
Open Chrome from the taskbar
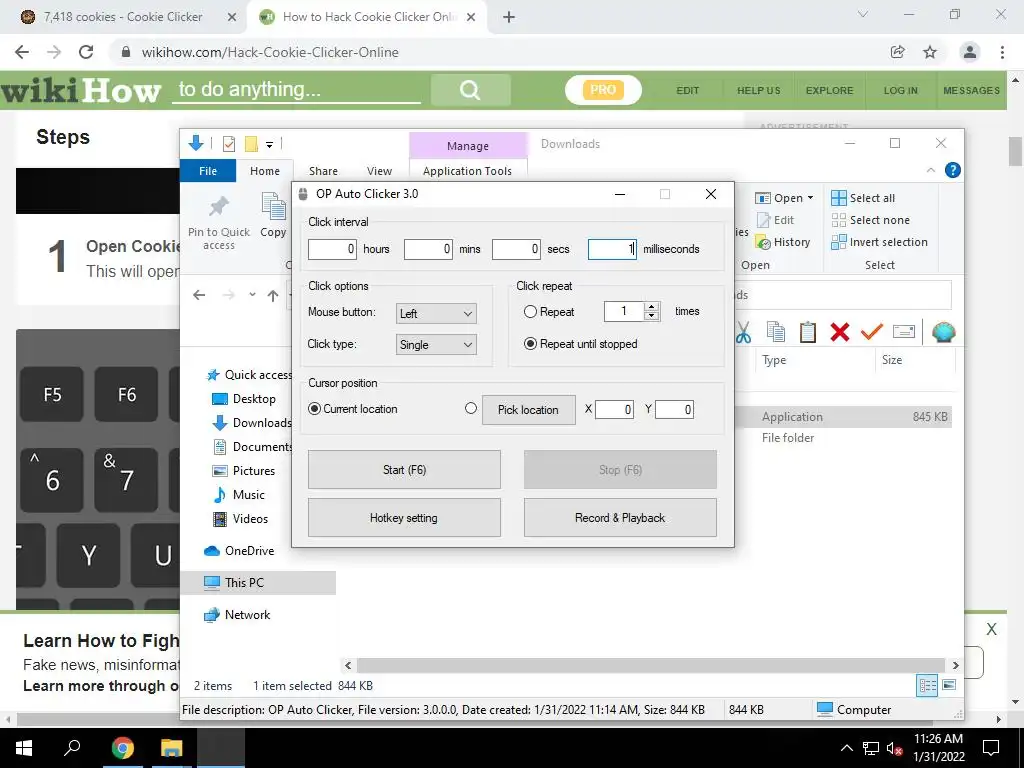pos(122,748)
